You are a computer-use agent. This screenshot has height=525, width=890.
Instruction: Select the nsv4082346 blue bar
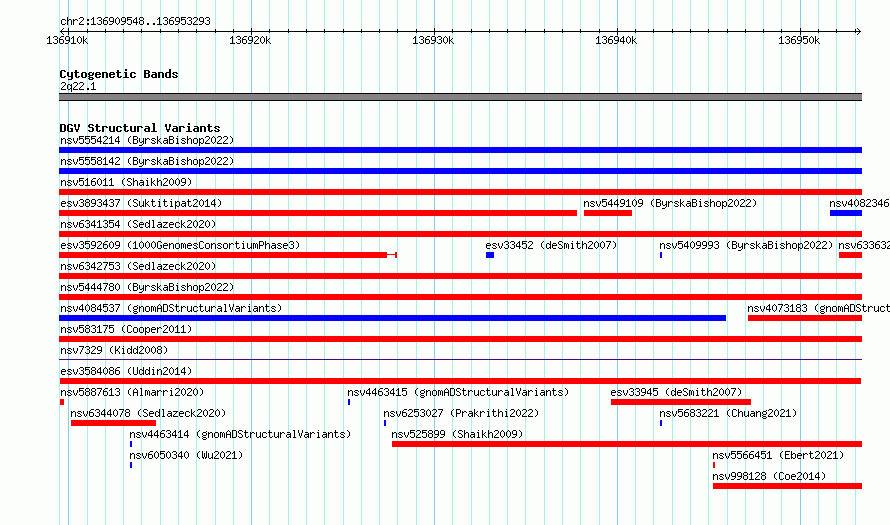(x=846, y=213)
